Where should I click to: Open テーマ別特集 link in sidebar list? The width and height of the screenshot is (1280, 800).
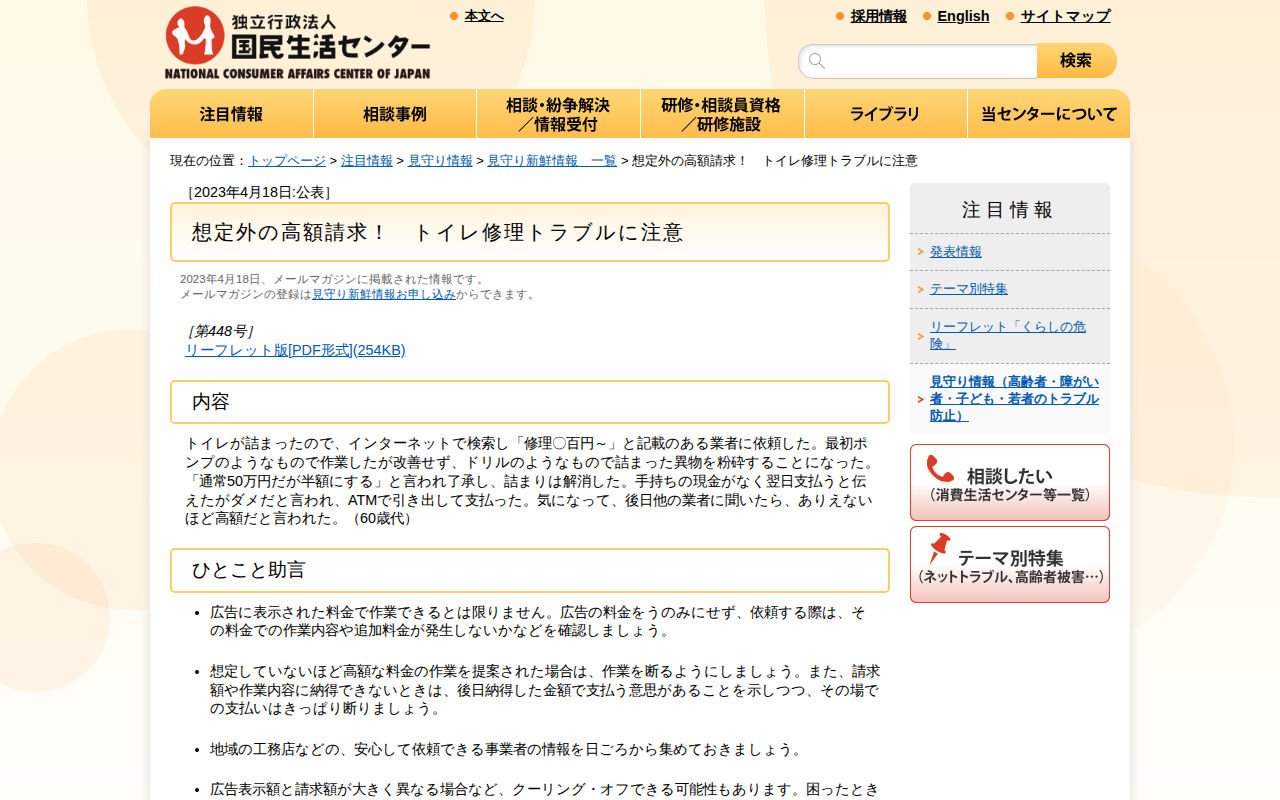pyautogui.click(x=969, y=289)
